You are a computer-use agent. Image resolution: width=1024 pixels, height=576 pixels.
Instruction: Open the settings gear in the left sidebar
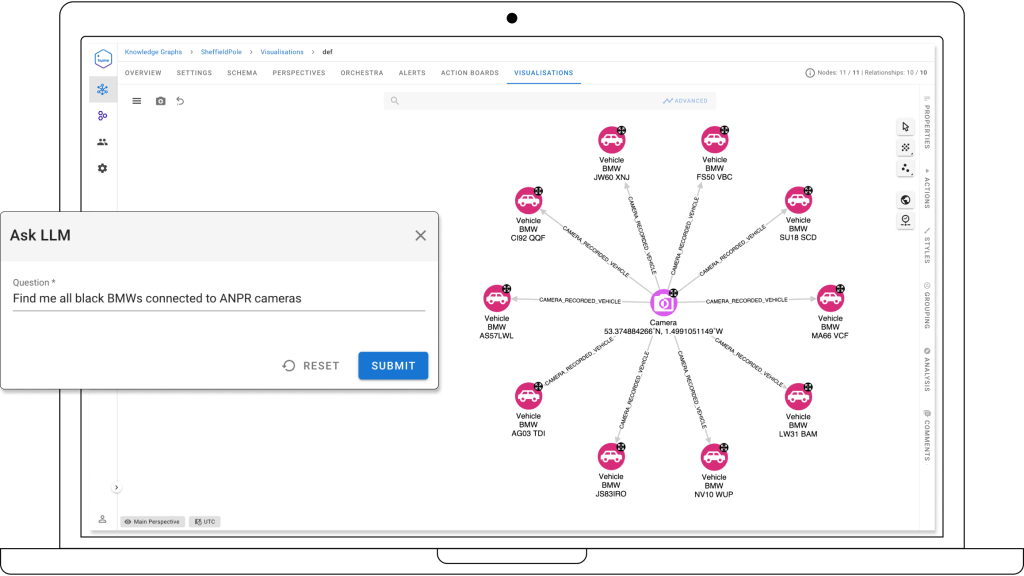(102, 168)
